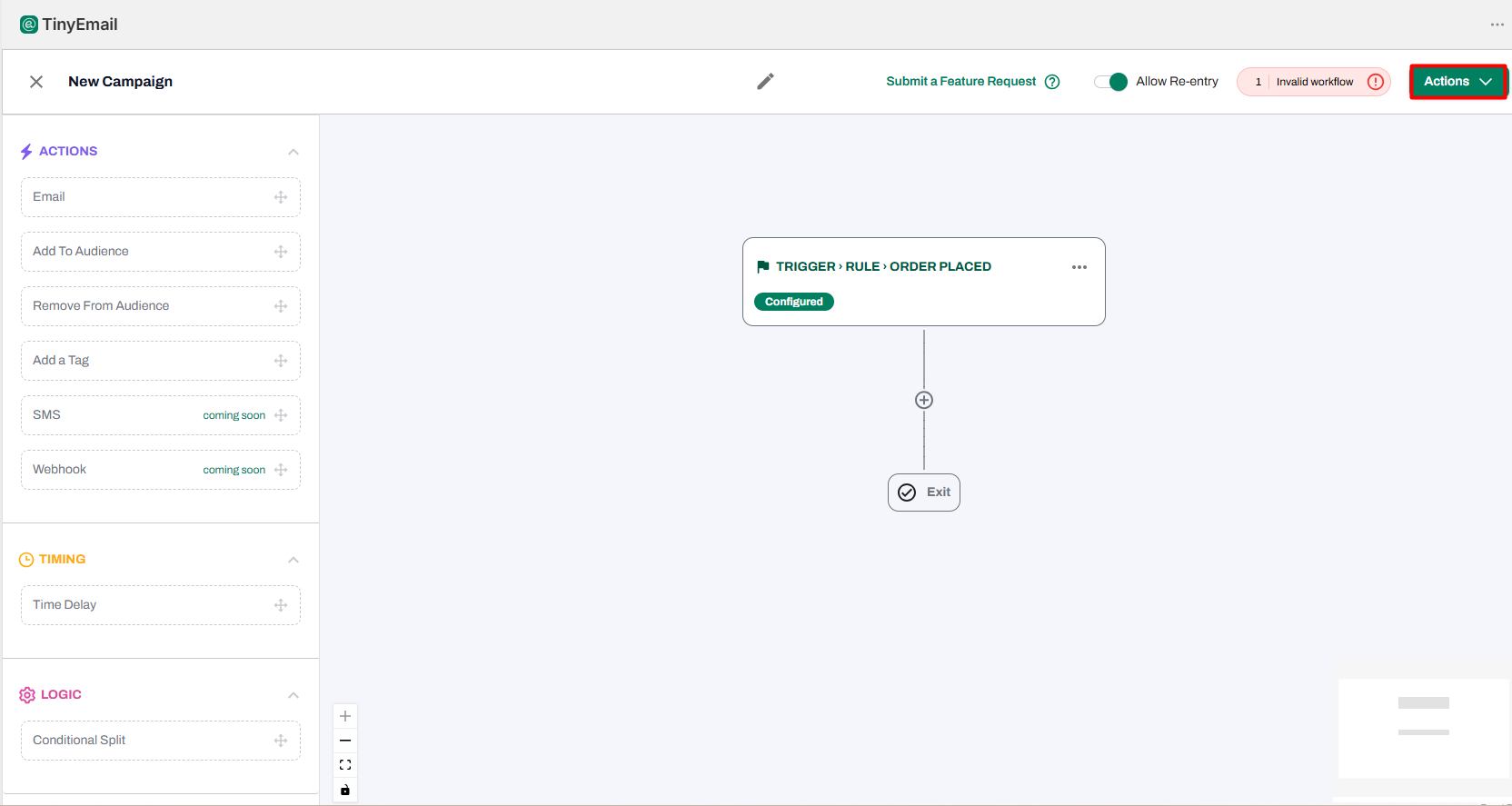Image resolution: width=1512 pixels, height=806 pixels.
Task: Close the New Campaign editor
Action: (x=36, y=82)
